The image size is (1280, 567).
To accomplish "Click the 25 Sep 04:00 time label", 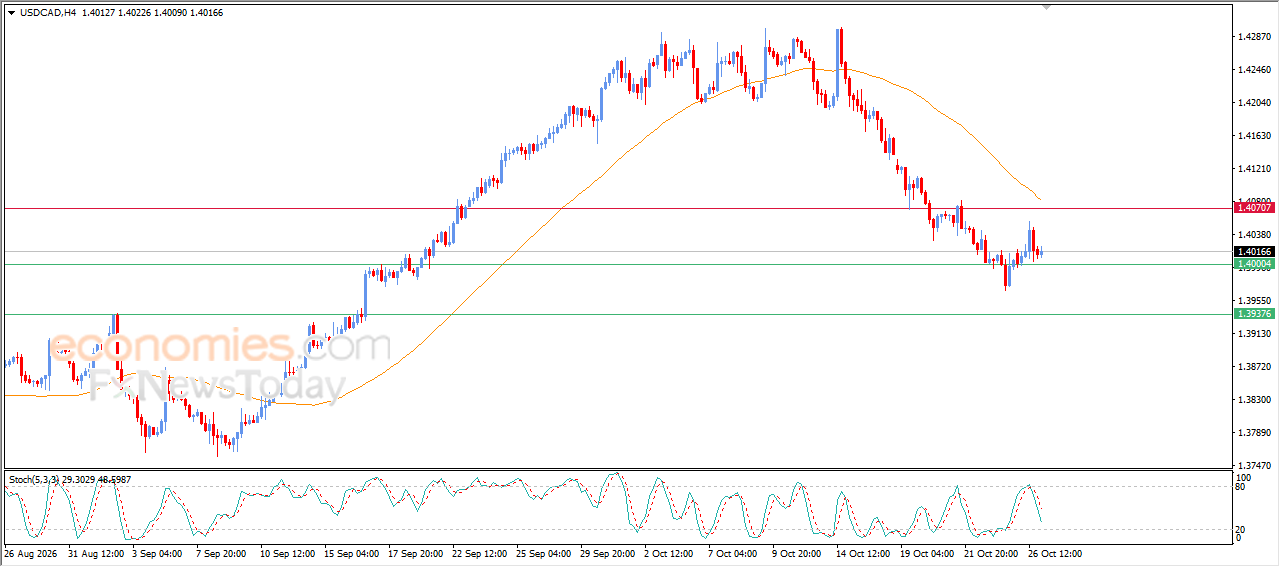I will 545,553.
